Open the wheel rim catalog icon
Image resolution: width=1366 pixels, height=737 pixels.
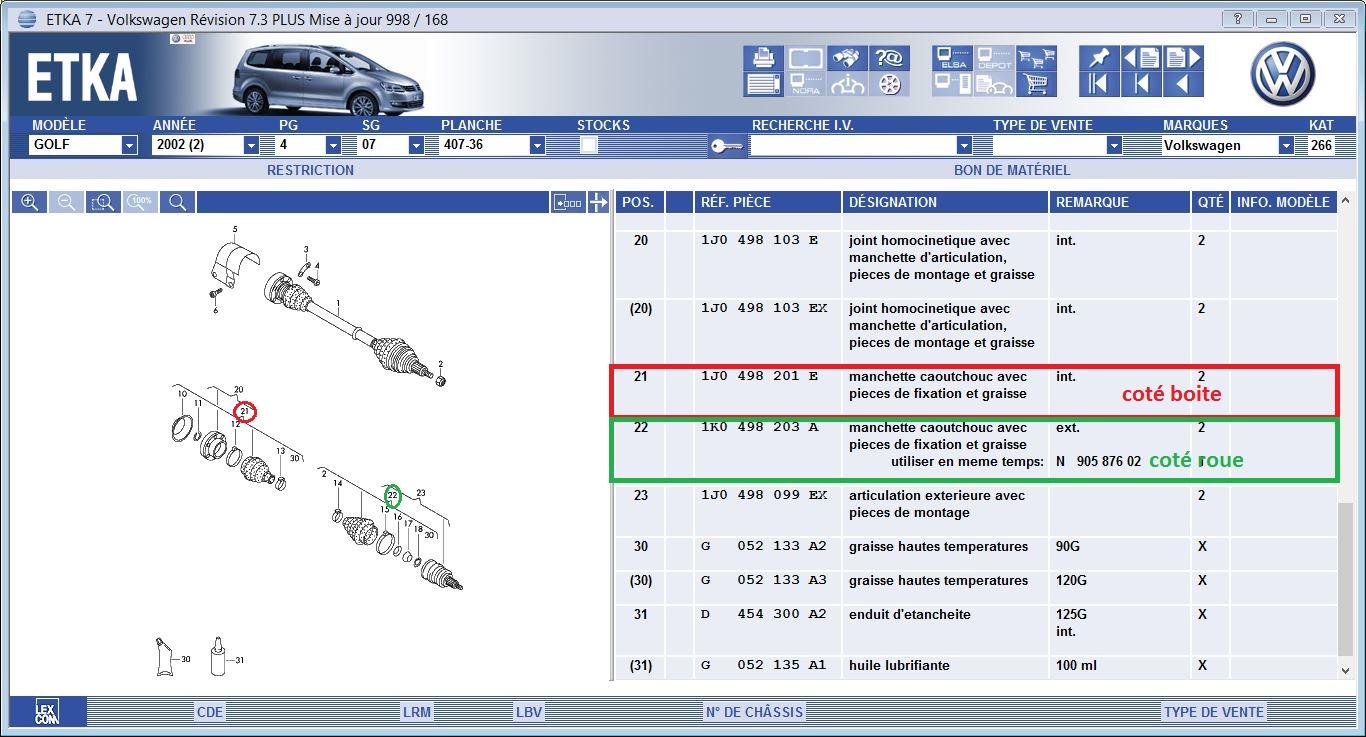(889, 84)
